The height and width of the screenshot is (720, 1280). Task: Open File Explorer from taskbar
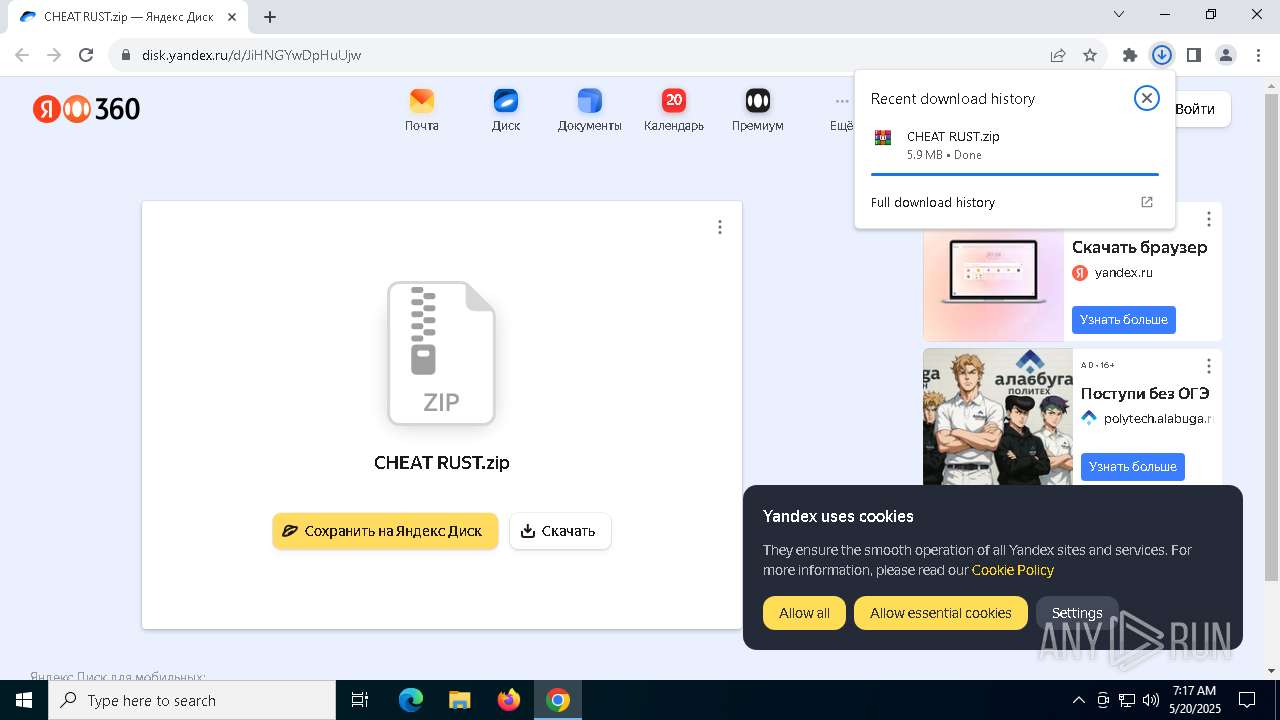pos(459,700)
